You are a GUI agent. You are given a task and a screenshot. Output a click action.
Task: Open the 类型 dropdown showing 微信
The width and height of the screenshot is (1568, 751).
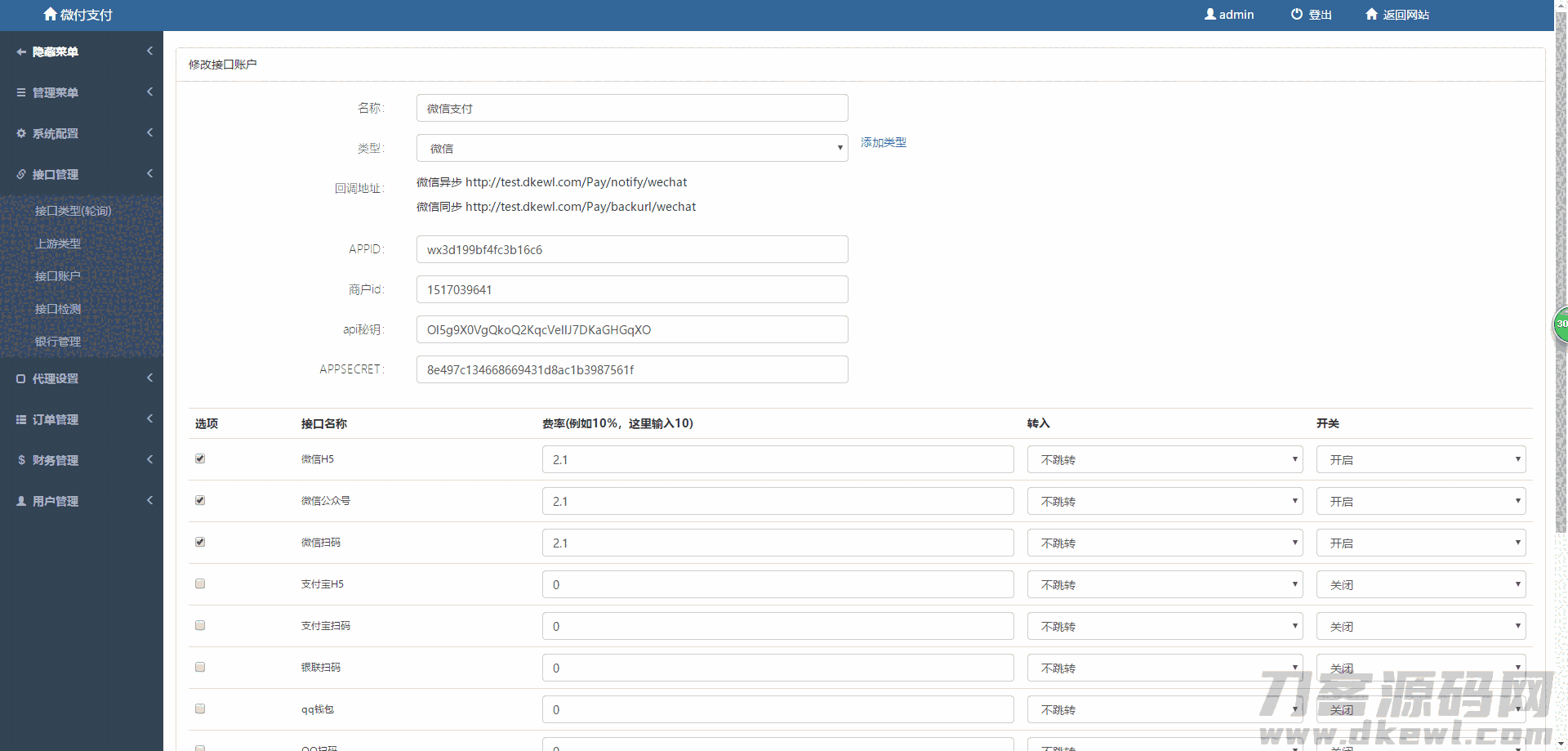point(631,148)
